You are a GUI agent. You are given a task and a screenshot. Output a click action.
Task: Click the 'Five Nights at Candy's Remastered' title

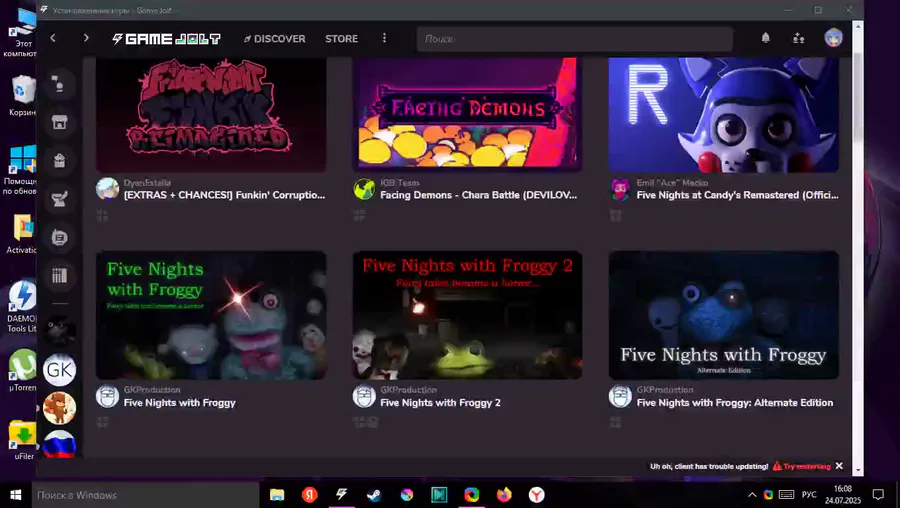pos(737,195)
